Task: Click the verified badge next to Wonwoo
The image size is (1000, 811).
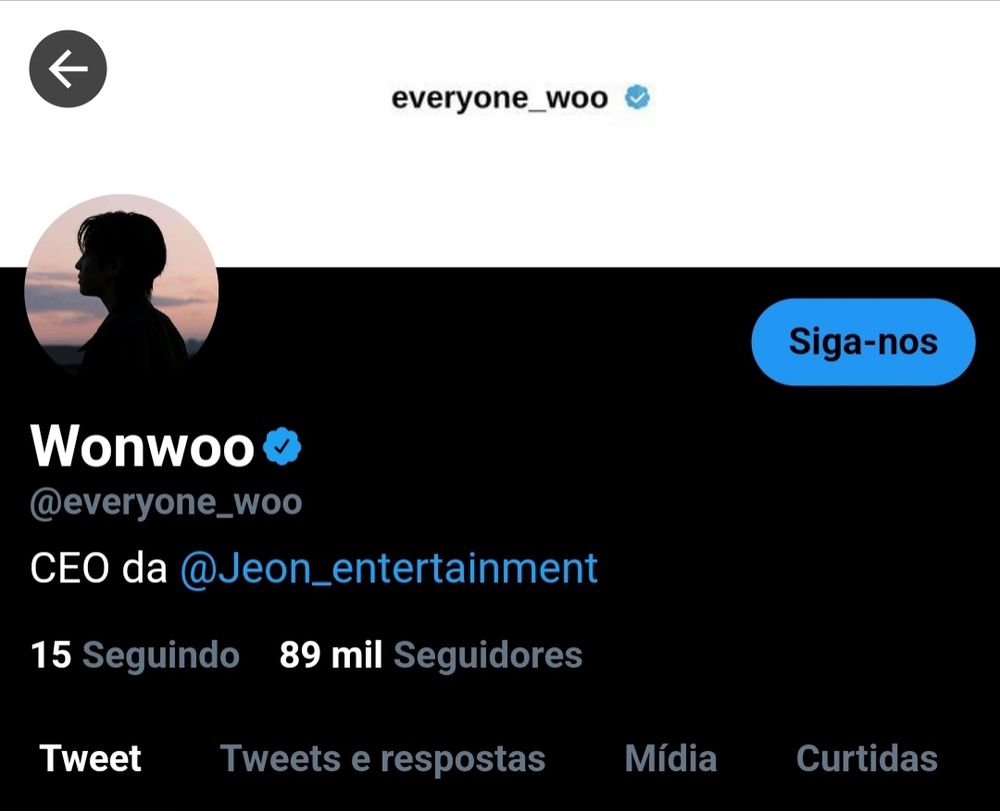Action: tap(282, 446)
